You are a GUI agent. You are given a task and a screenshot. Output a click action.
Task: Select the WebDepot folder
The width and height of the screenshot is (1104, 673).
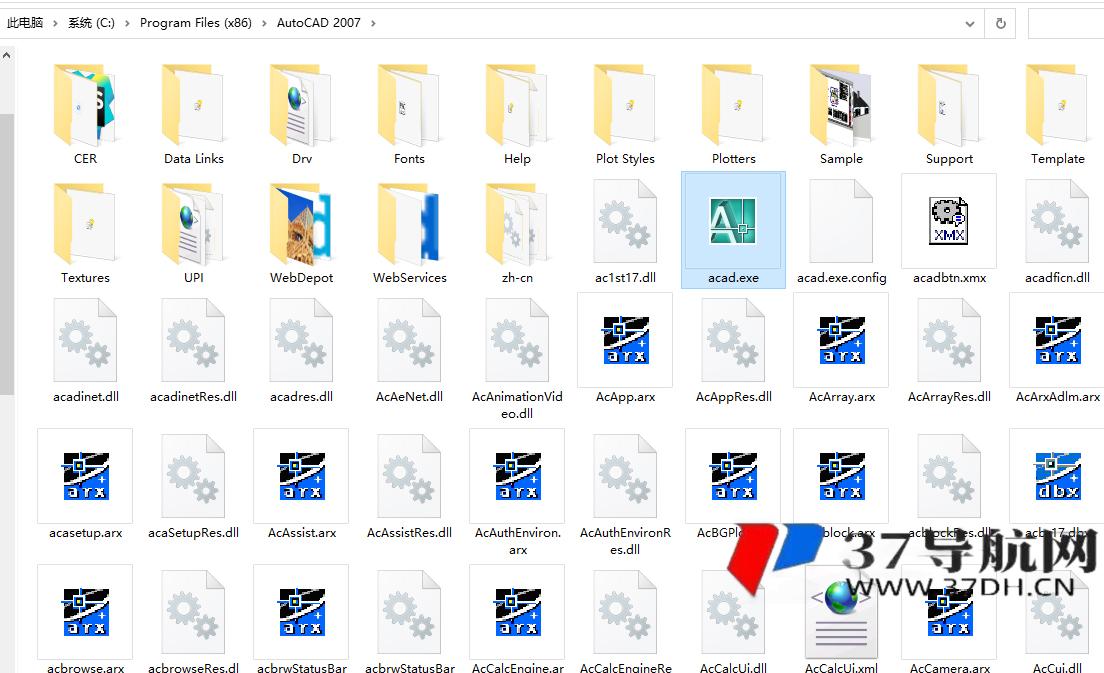(x=301, y=221)
